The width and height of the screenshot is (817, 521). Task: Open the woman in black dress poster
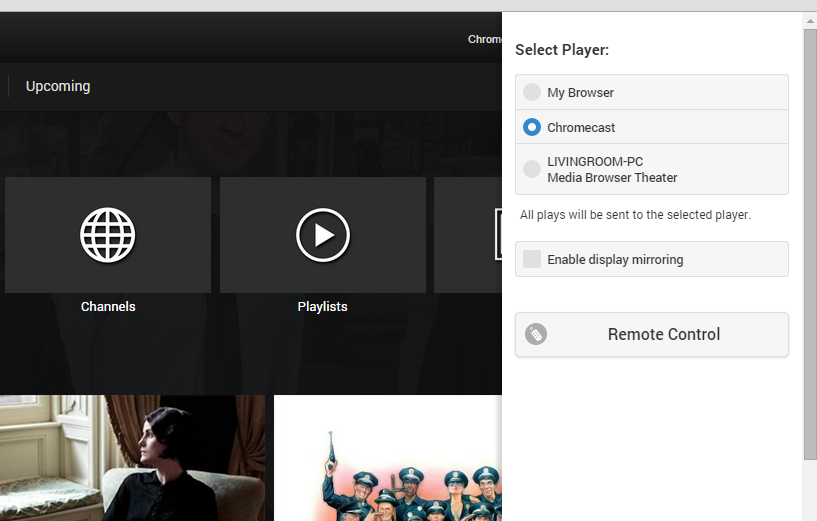[132, 458]
